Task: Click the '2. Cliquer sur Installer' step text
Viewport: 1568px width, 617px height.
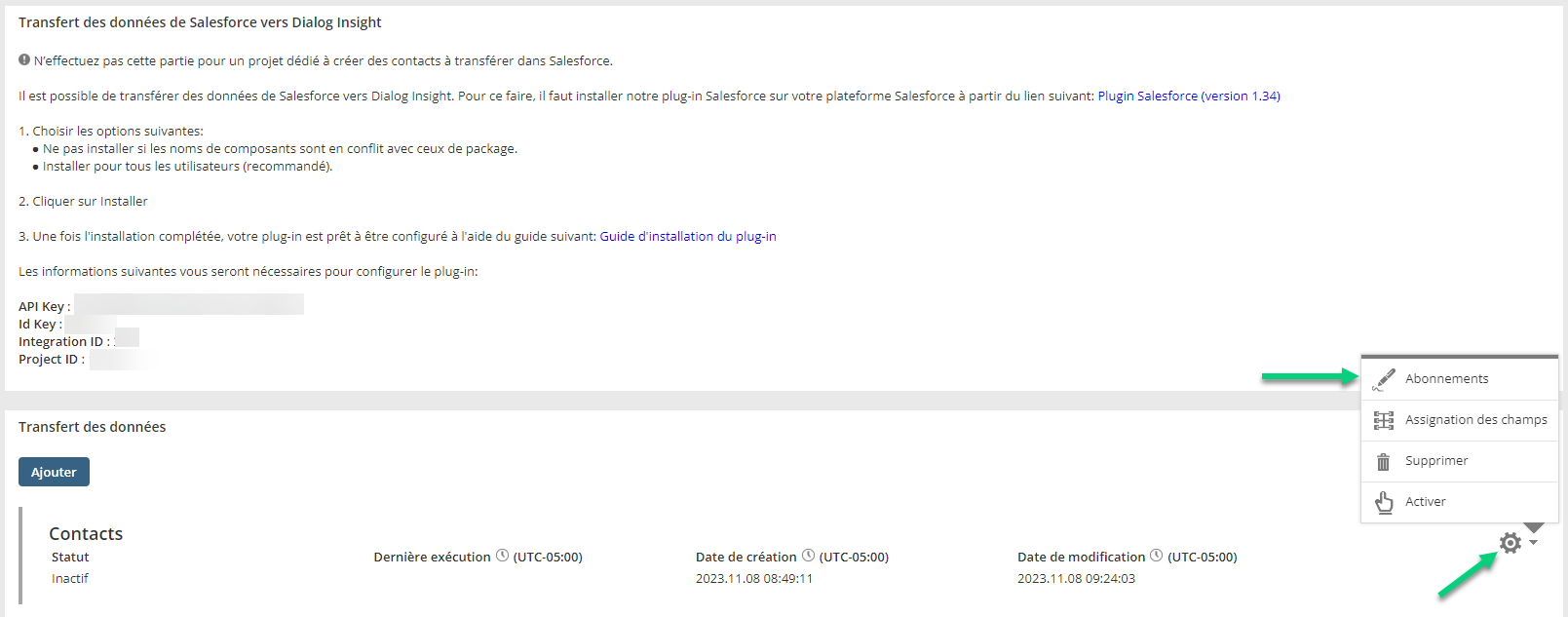Action: (83, 201)
